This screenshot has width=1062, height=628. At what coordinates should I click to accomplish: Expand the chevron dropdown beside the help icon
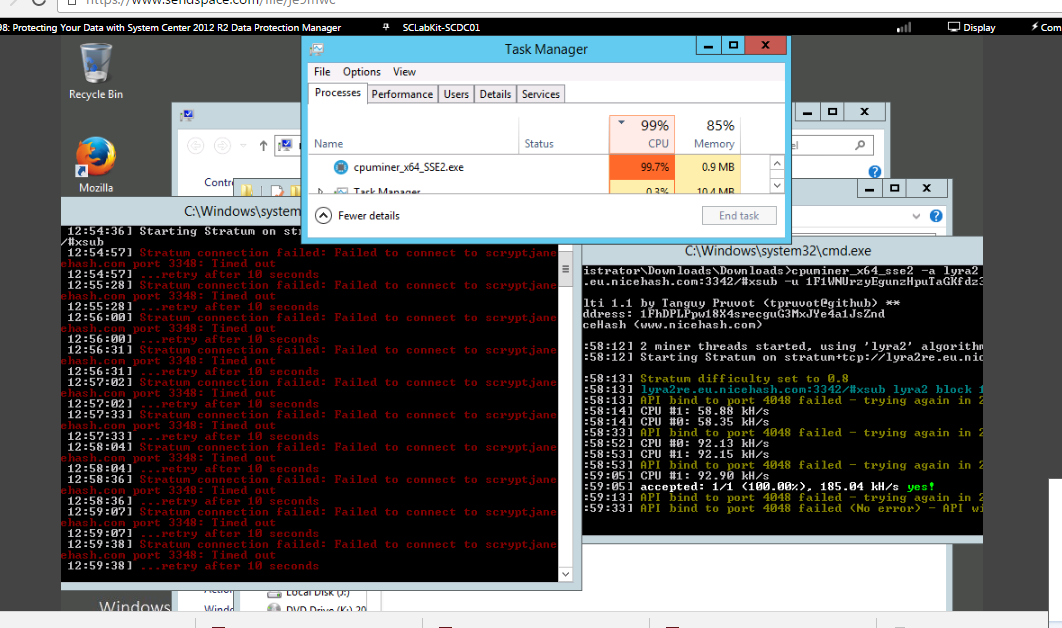coord(916,216)
